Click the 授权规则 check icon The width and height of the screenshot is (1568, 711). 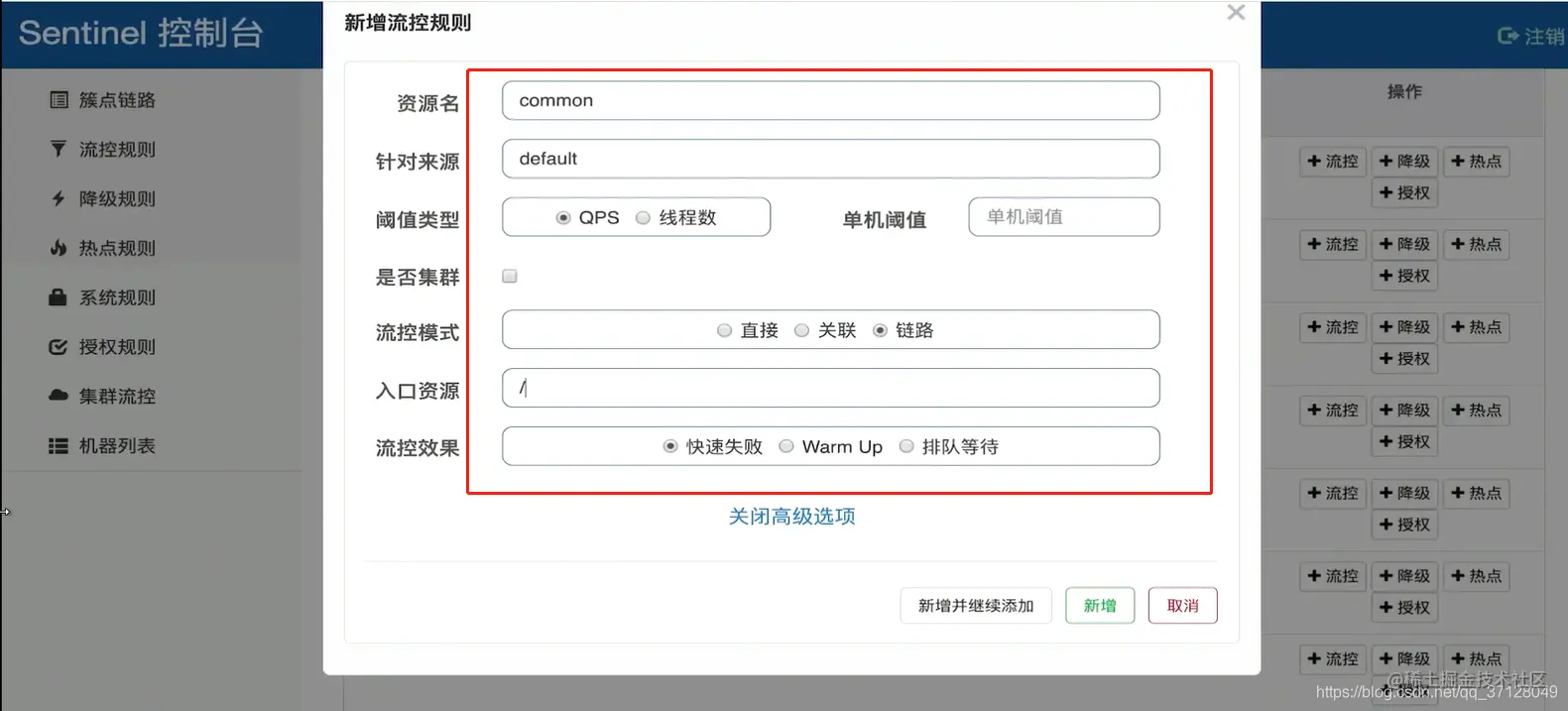click(59, 347)
